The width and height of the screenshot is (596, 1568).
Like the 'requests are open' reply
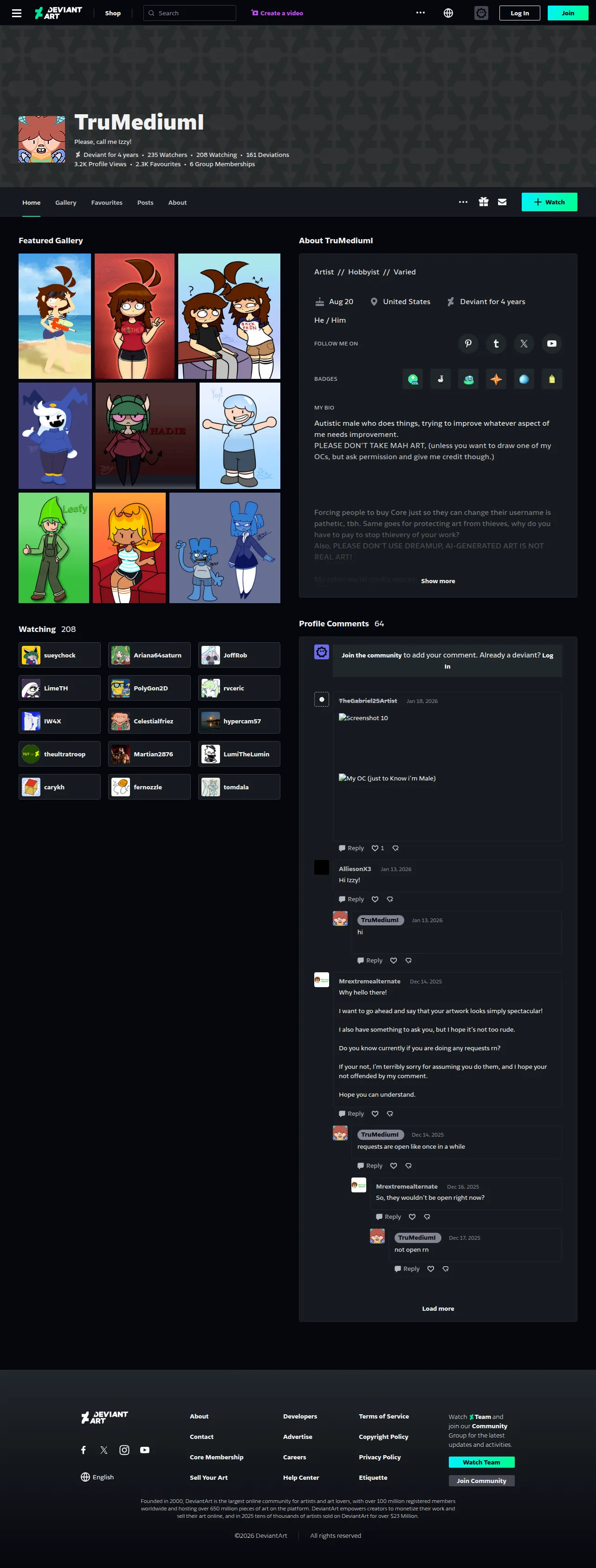click(x=393, y=1165)
